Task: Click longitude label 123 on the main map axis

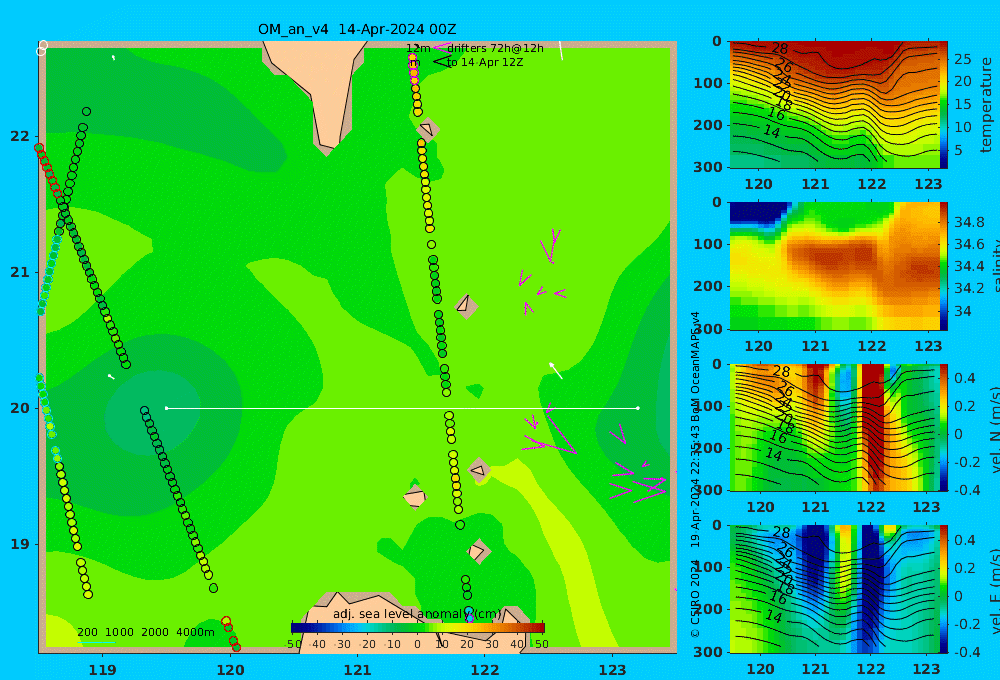Action: click(613, 670)
